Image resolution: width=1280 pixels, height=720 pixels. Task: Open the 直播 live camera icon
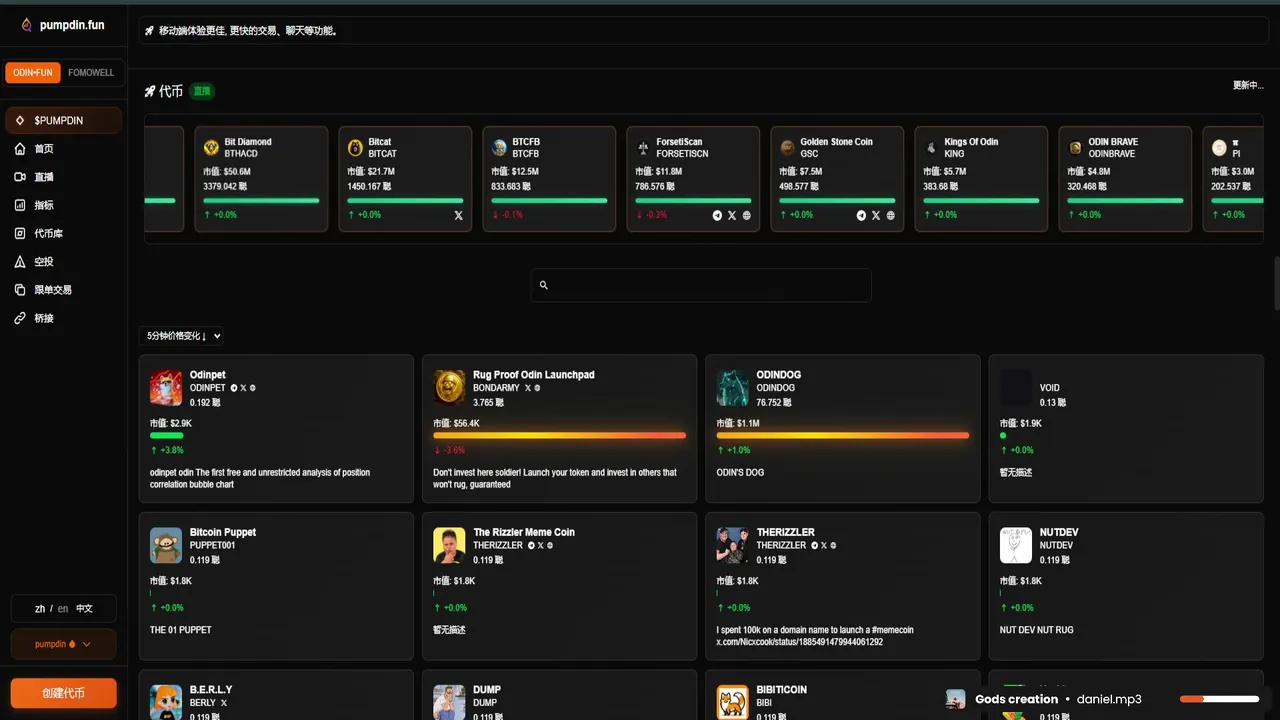coord(20,177)
